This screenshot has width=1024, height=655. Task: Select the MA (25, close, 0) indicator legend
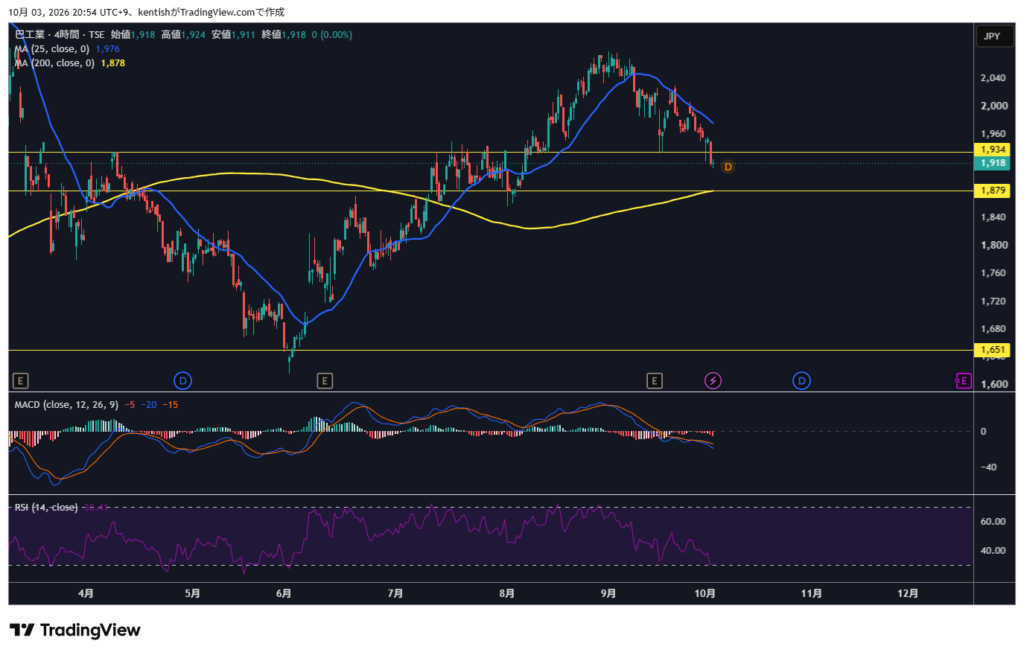pyautogui.click(x=52, y=49)
